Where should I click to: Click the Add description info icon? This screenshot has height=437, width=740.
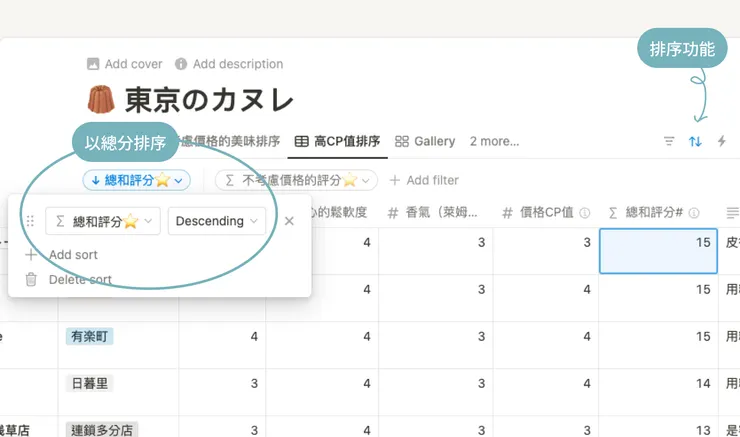tap(181, 64)
